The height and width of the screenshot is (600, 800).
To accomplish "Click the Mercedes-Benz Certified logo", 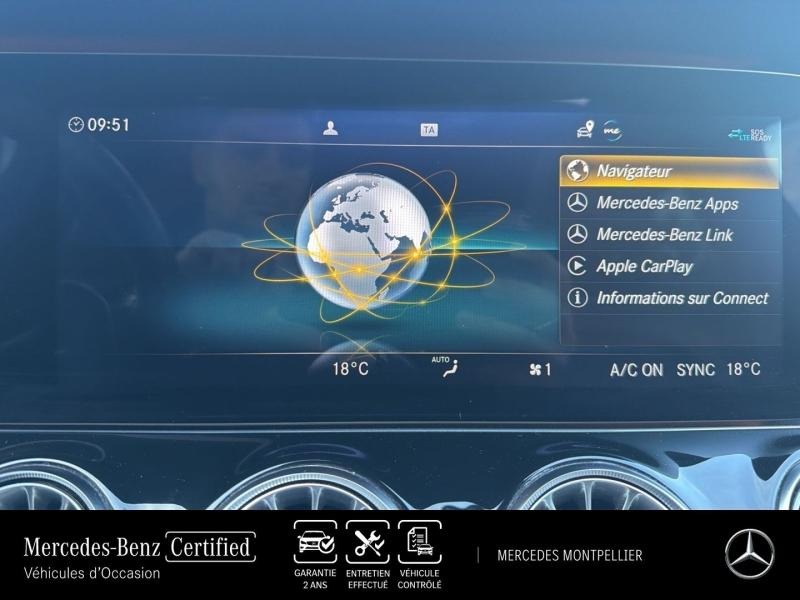I will tap(140, 547).
